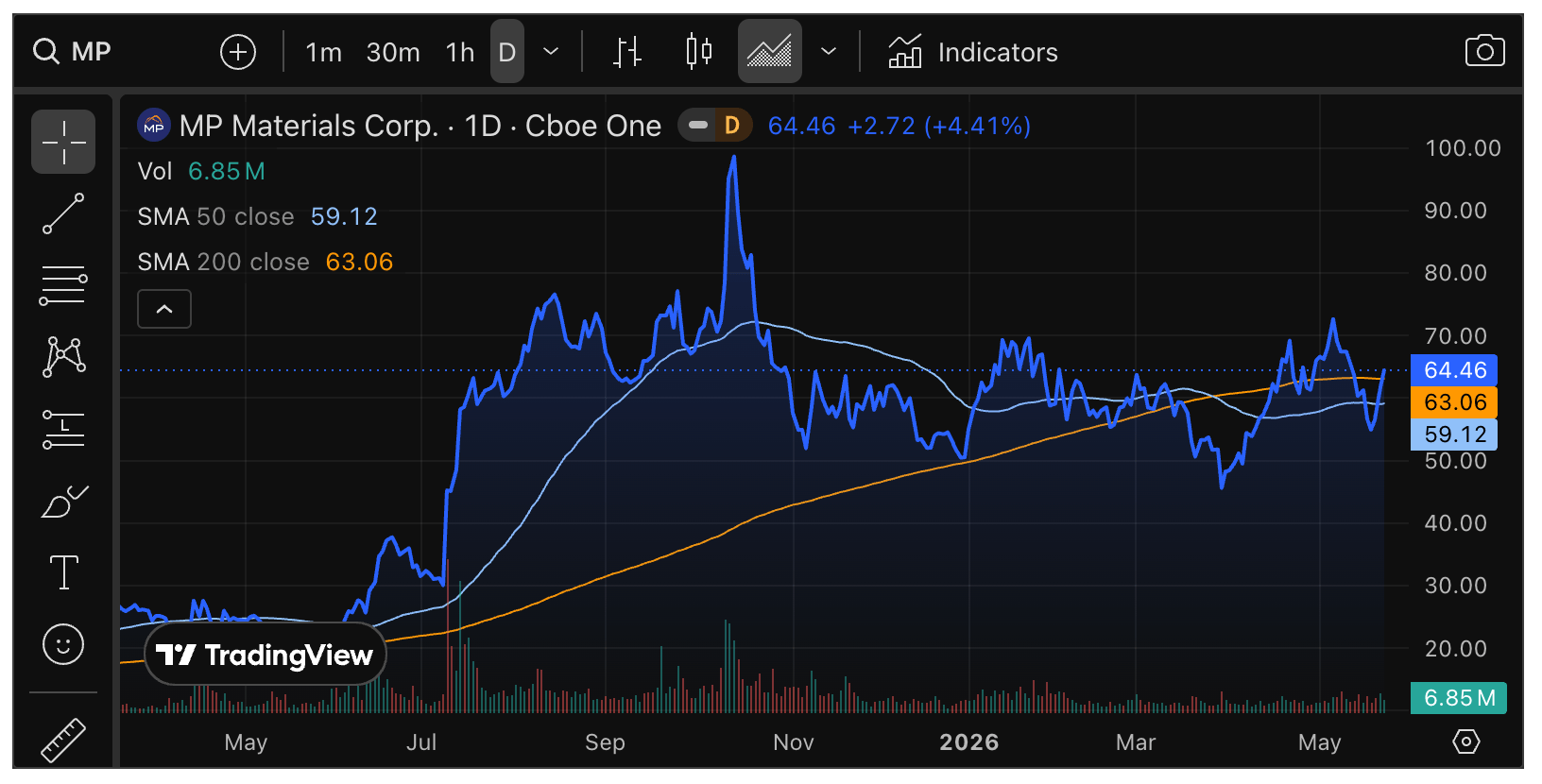Viewport: 1542px width, 784px height.
Task: Toggle the area chart style button
Action: point(770,51)
